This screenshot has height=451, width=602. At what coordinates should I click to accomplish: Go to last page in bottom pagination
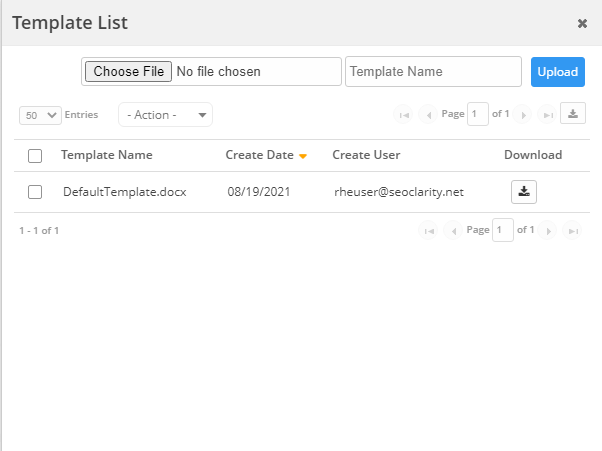coord(572,231)
